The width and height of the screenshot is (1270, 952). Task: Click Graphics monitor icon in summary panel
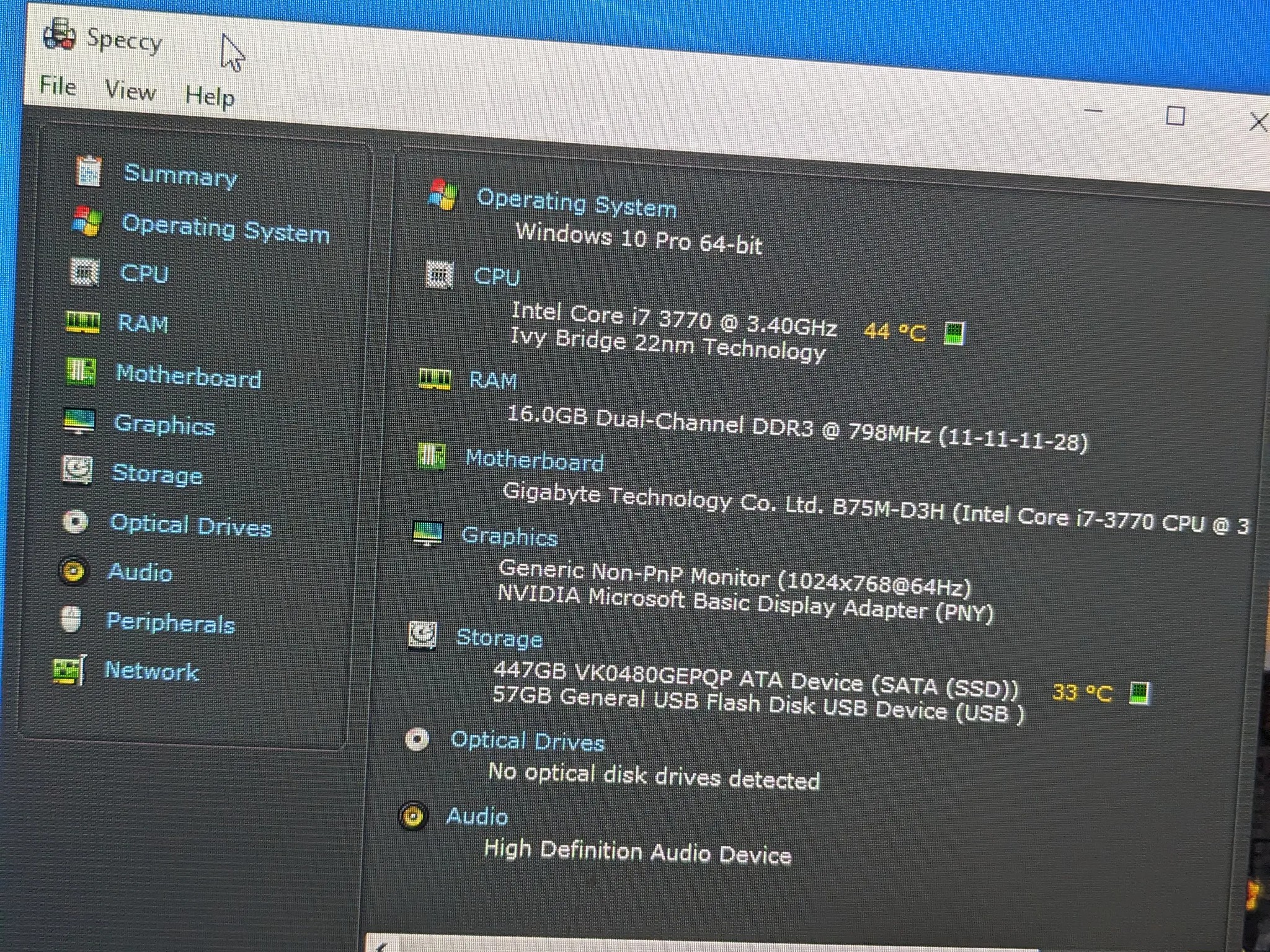coord(428,533)
